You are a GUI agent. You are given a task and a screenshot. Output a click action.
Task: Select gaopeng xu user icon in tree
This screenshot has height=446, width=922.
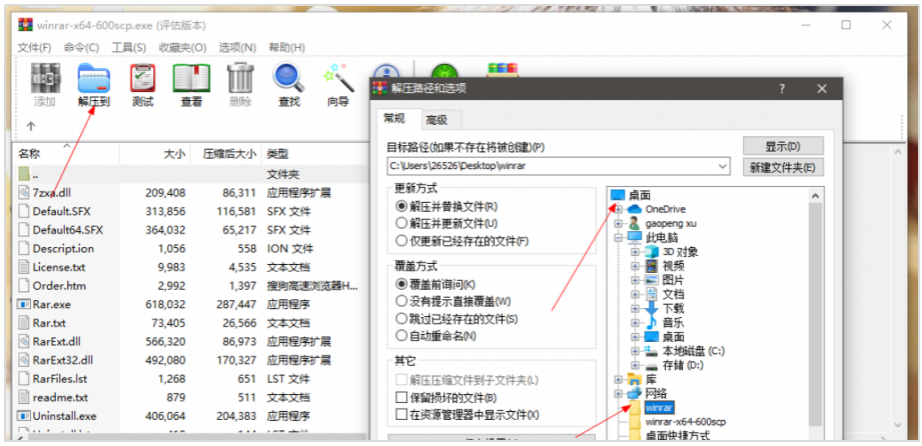(634, 223)
